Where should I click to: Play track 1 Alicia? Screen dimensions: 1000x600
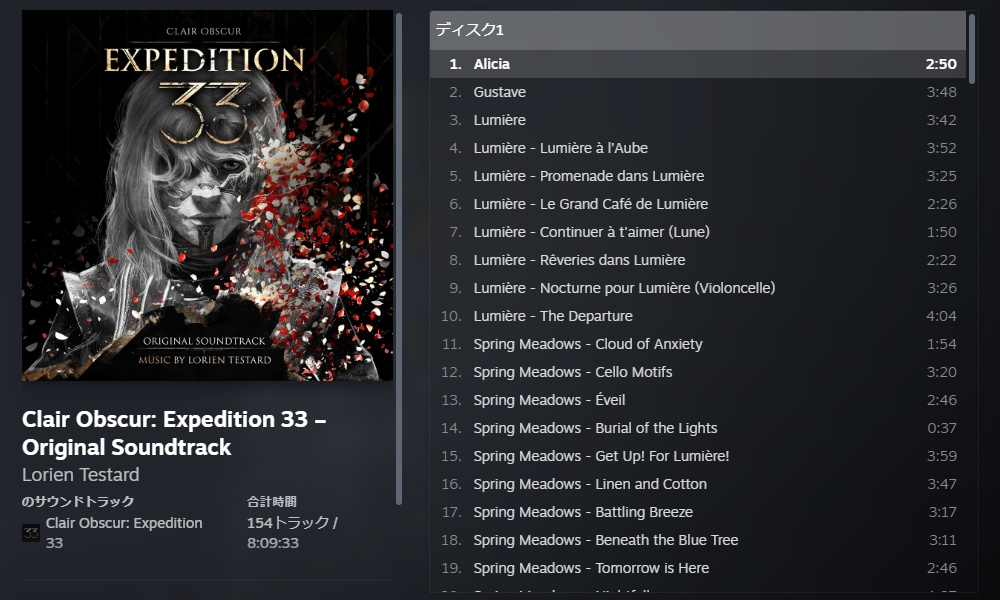tap(698, 64)
